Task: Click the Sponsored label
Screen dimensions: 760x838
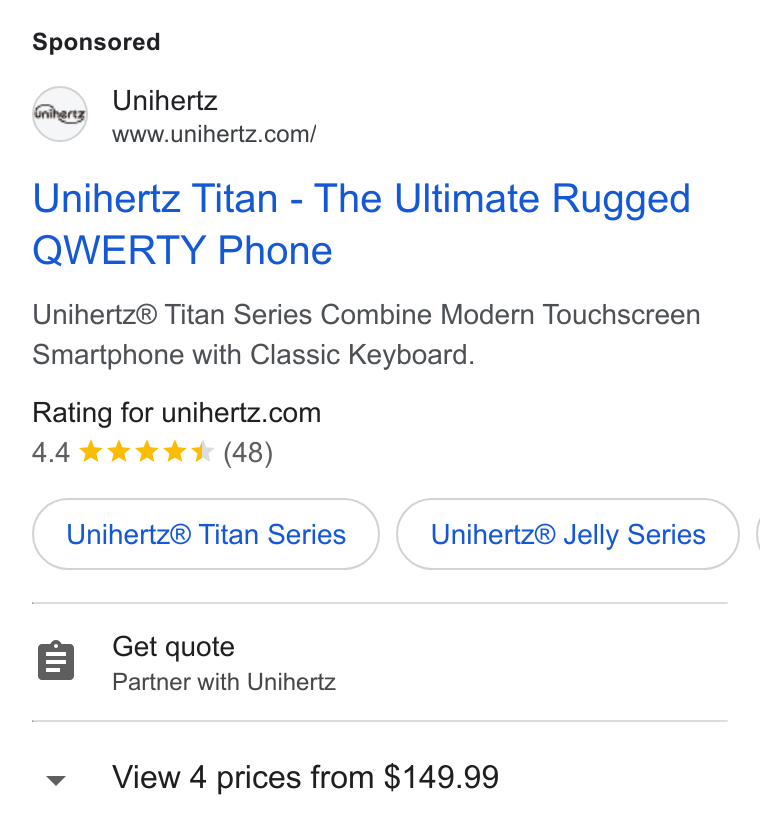Action: coord(96,42)
